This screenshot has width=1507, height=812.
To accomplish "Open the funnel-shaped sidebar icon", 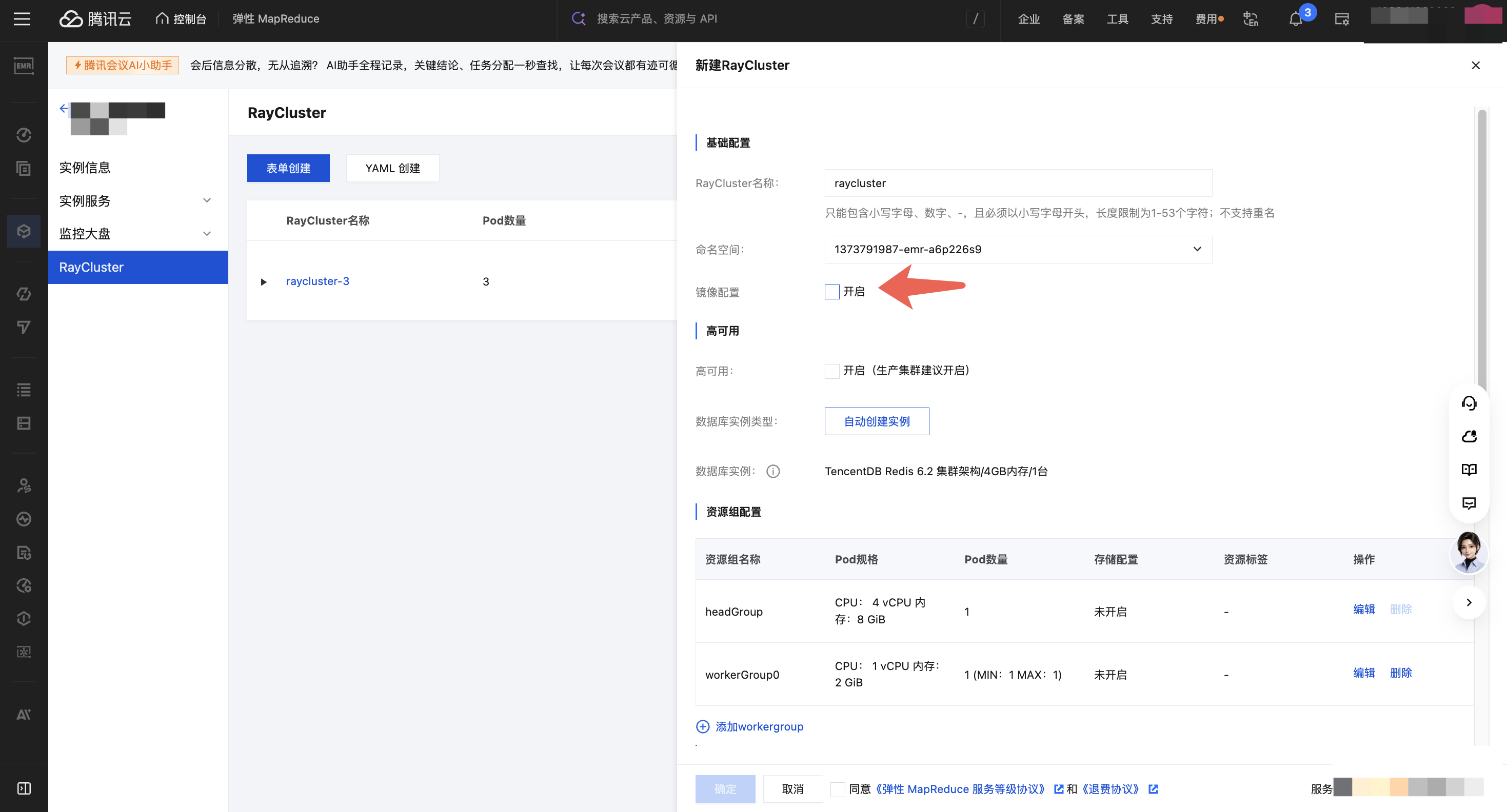I will click(24, 327).
